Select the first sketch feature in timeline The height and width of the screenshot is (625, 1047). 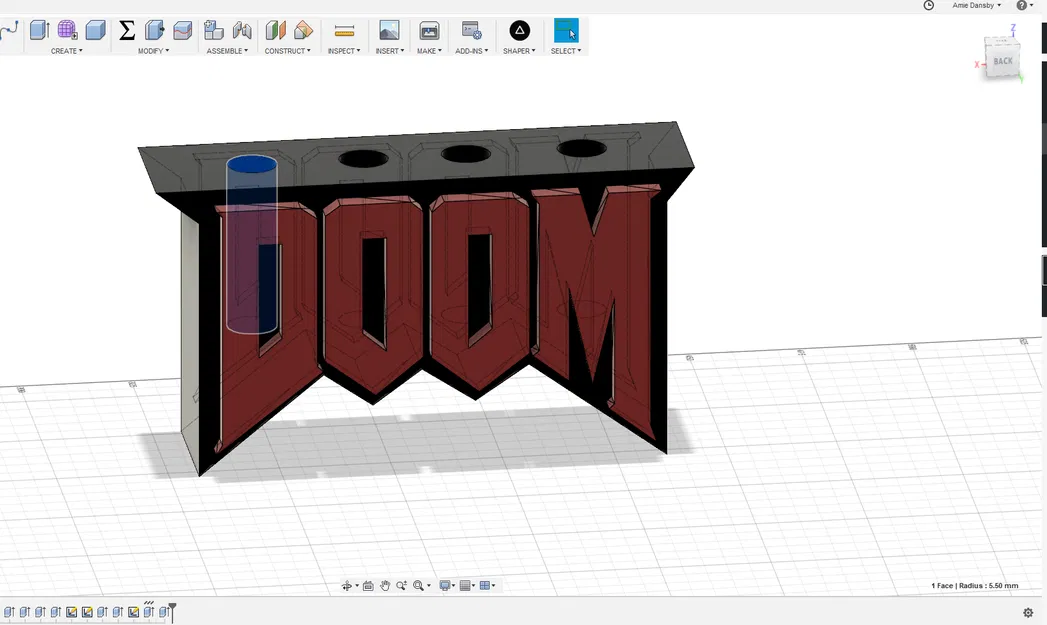(71, 612)
